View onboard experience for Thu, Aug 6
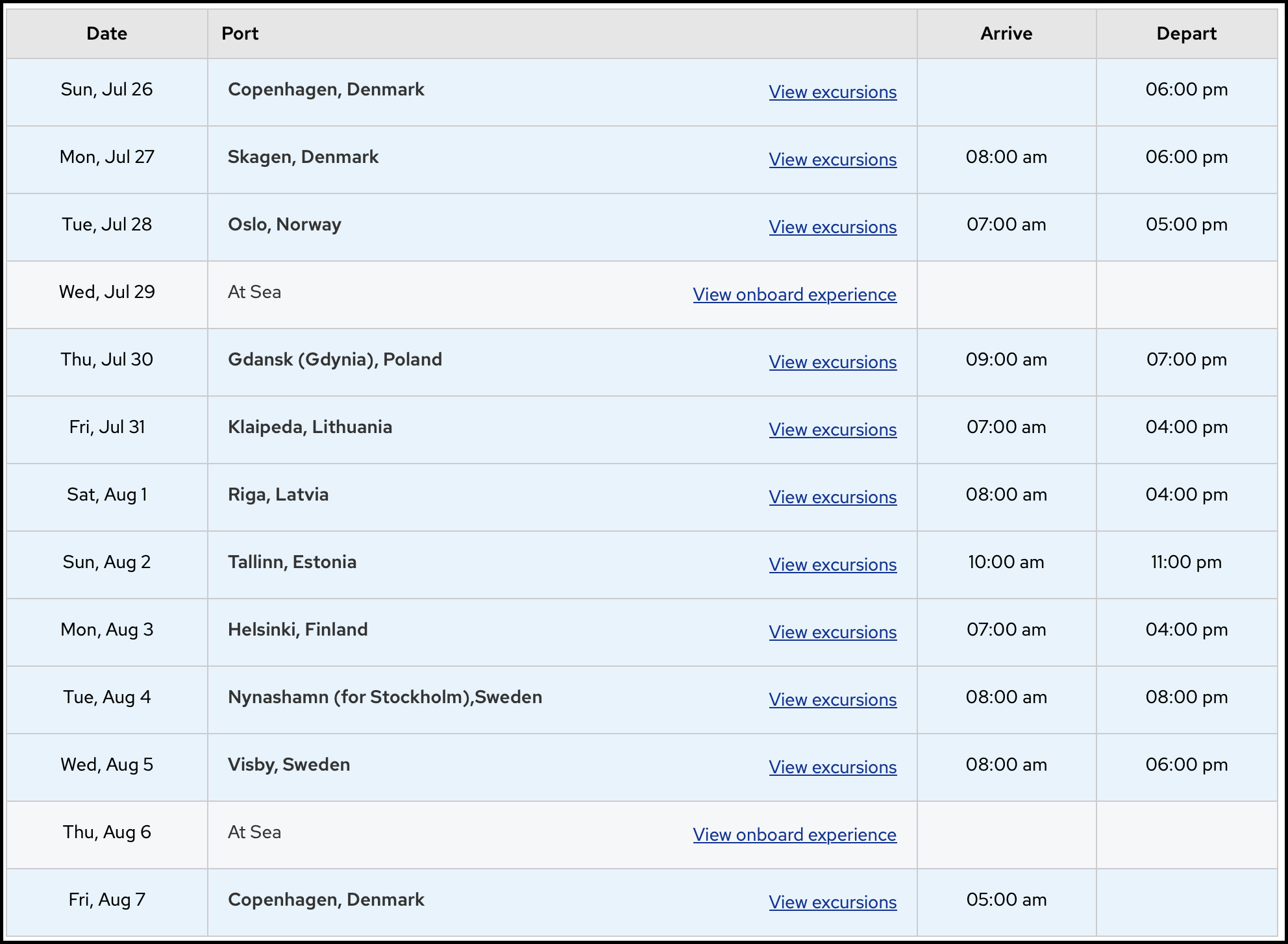This screenshot has width=1288, height=944. (x=794, y=835)
